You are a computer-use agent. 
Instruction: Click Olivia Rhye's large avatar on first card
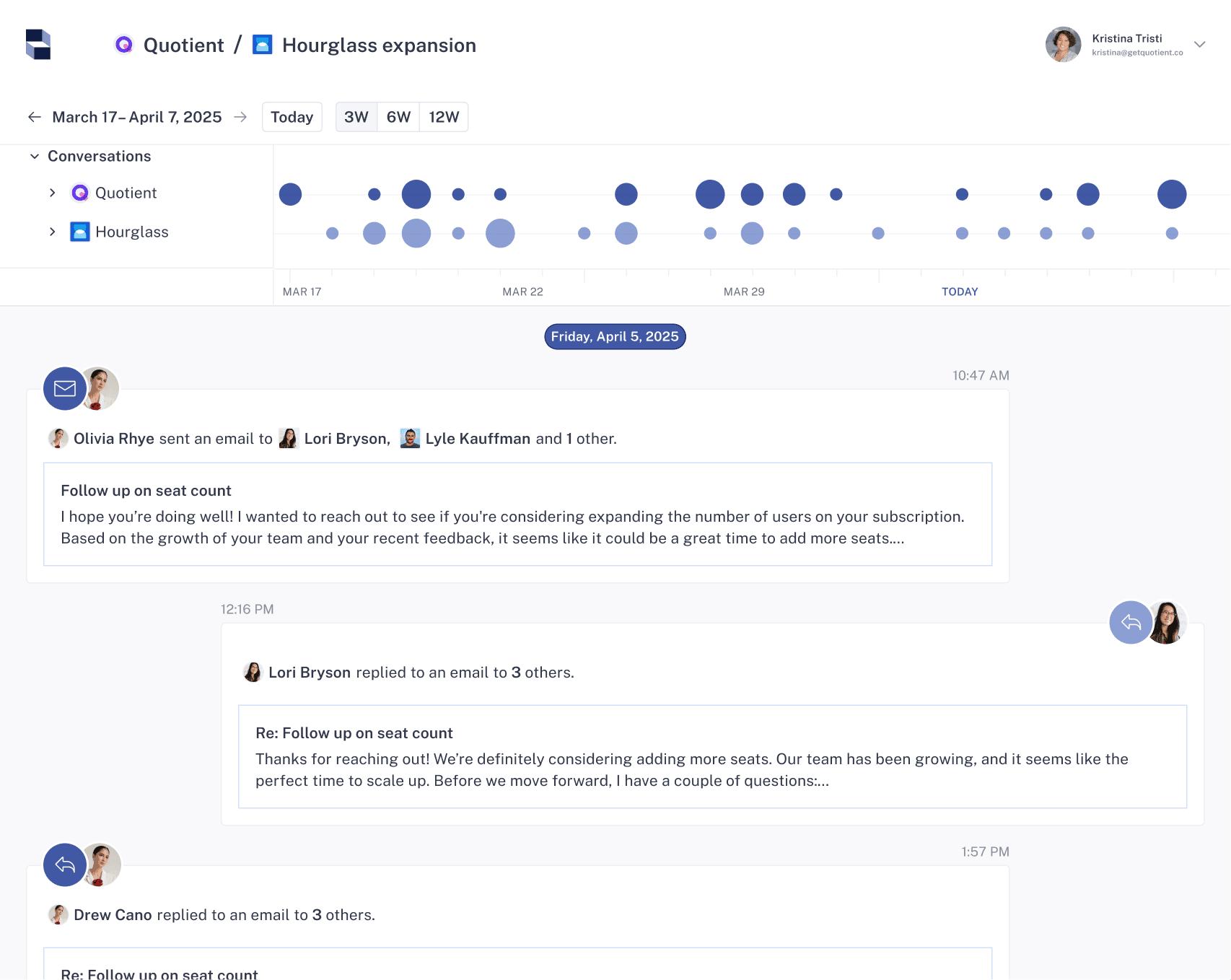100,388
